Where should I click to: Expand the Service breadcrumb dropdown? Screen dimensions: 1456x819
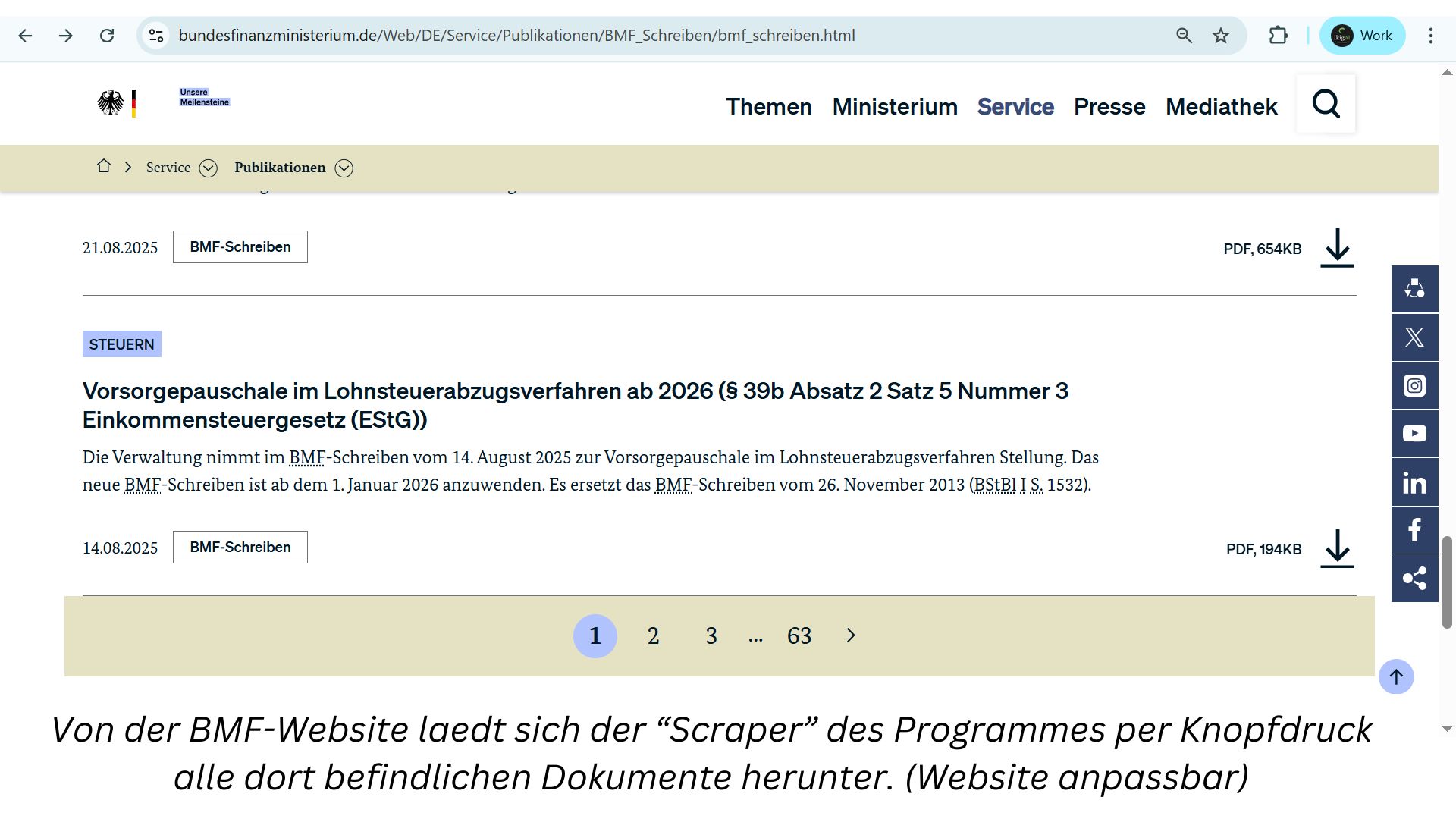(x=208, y=168)
